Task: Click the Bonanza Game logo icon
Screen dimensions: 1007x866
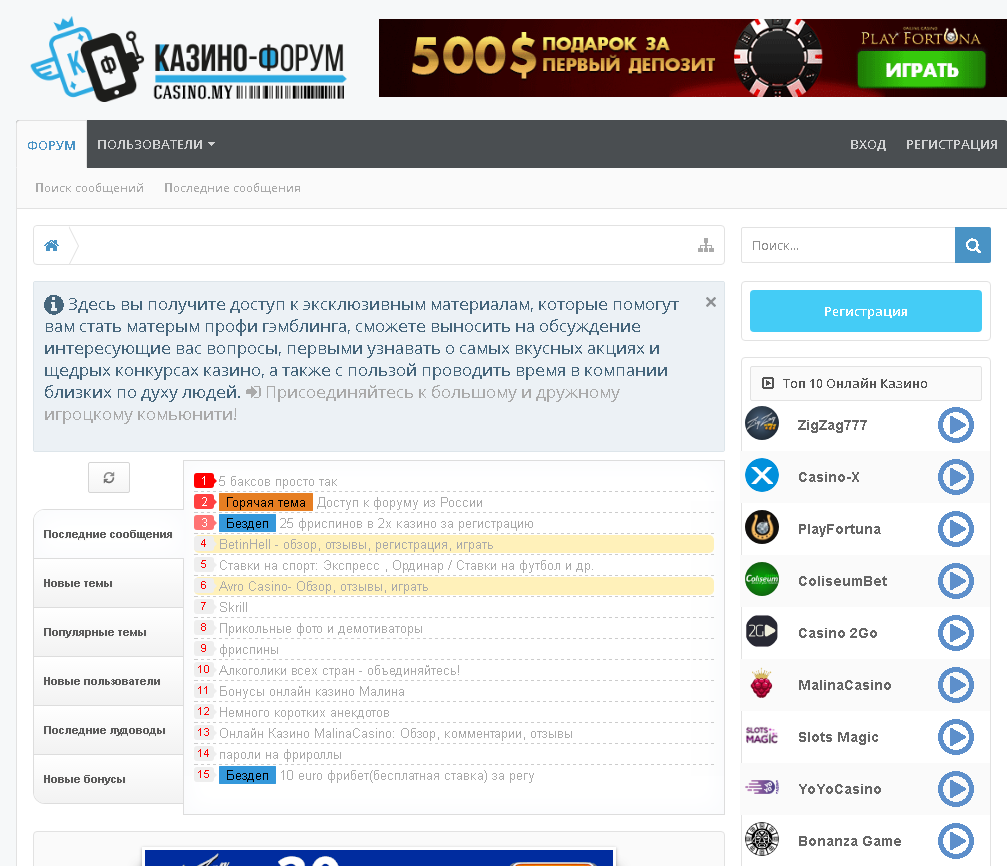Action: tap(762, 840)
